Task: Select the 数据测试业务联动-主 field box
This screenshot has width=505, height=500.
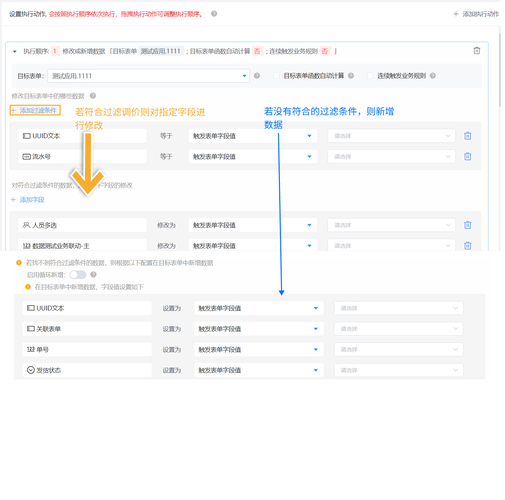Action: (82, 245)
